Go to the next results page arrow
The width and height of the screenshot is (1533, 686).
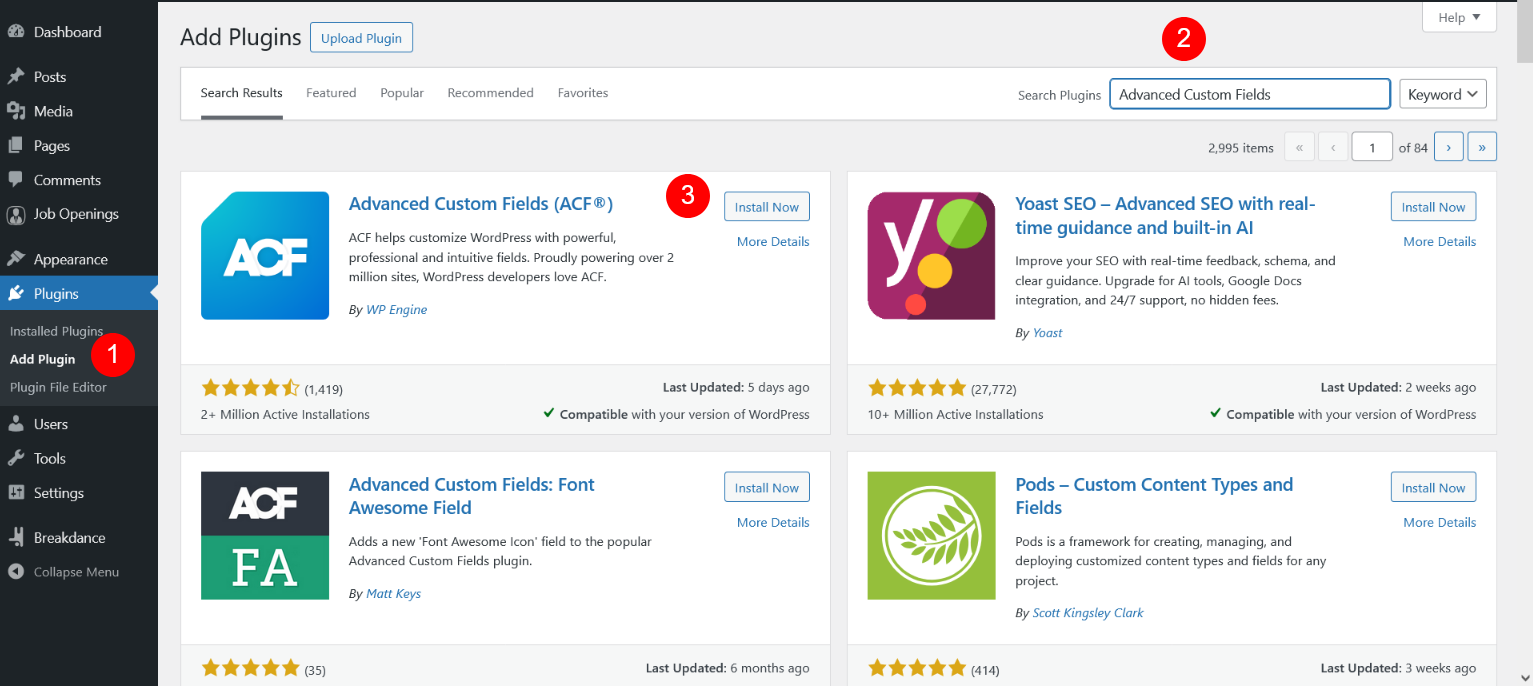[x=1449, y=147]
